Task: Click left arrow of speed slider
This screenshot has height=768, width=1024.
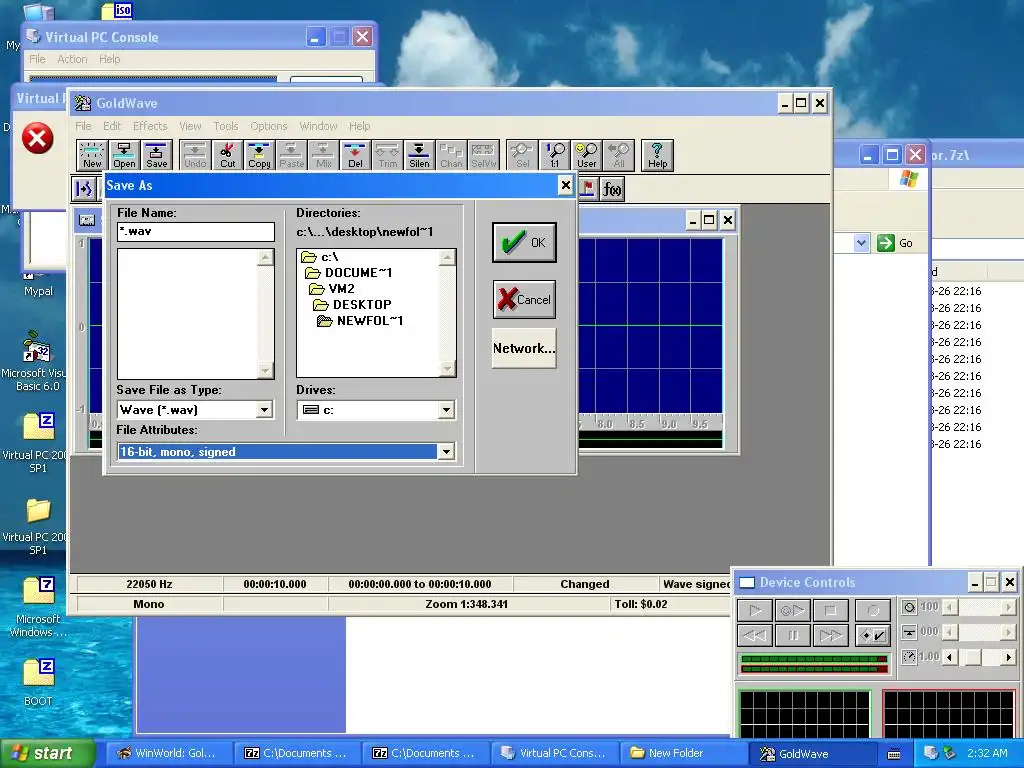Action: [951, 657]
